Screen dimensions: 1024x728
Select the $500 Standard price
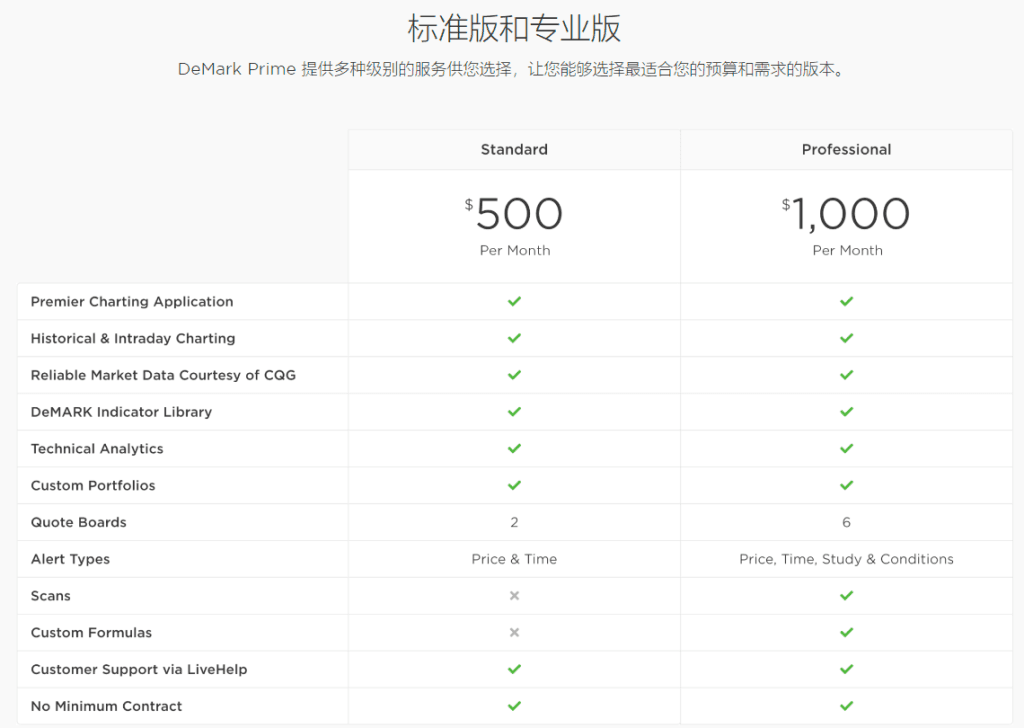514,214
